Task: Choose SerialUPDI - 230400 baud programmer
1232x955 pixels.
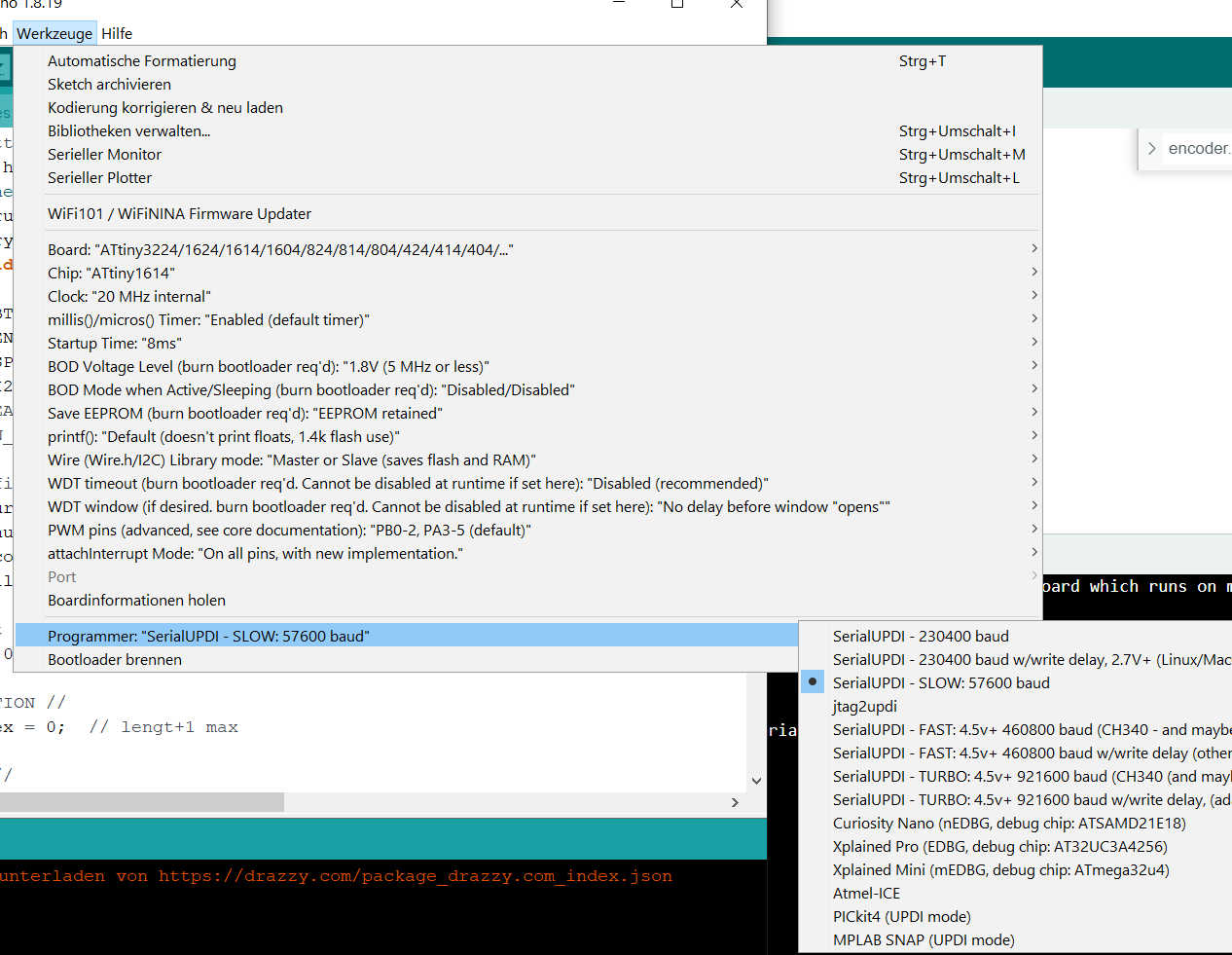Action: coord(921,636)
